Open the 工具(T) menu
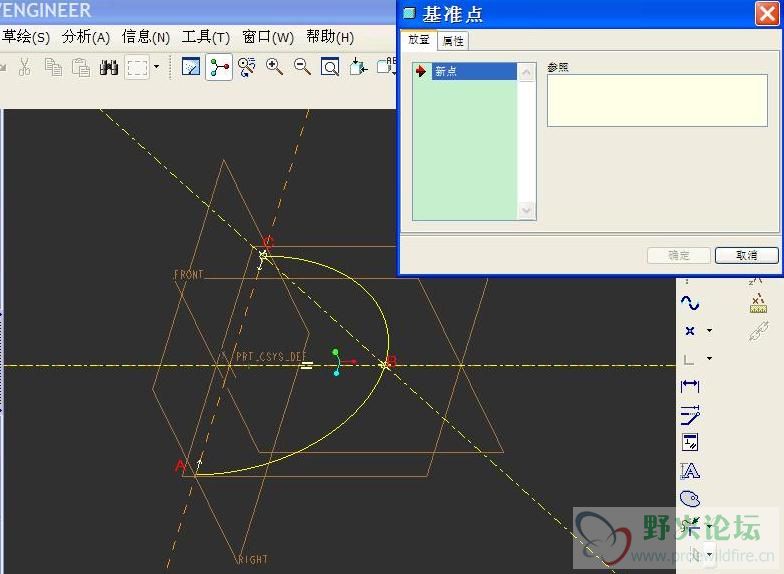784x574 pixels. [206, 37]
